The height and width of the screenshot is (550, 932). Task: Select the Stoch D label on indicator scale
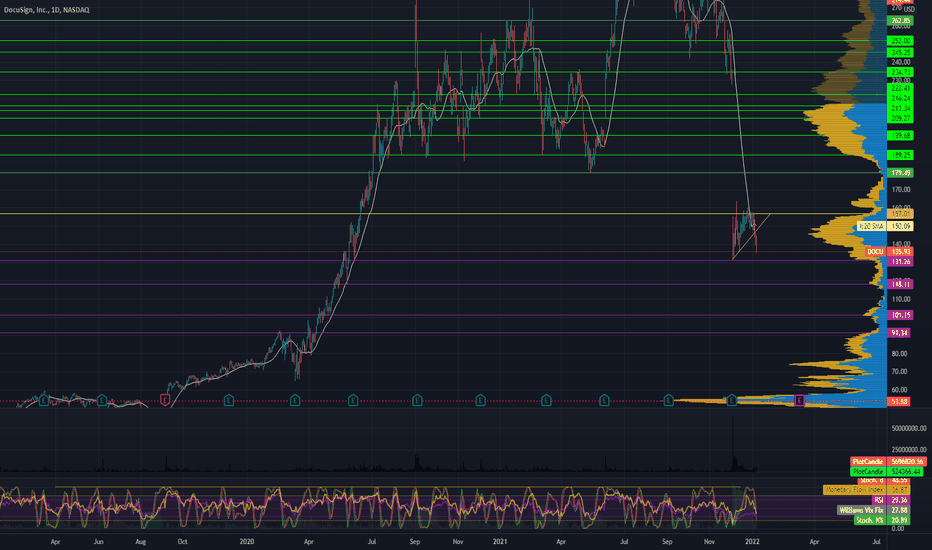[x=883, y=480]
